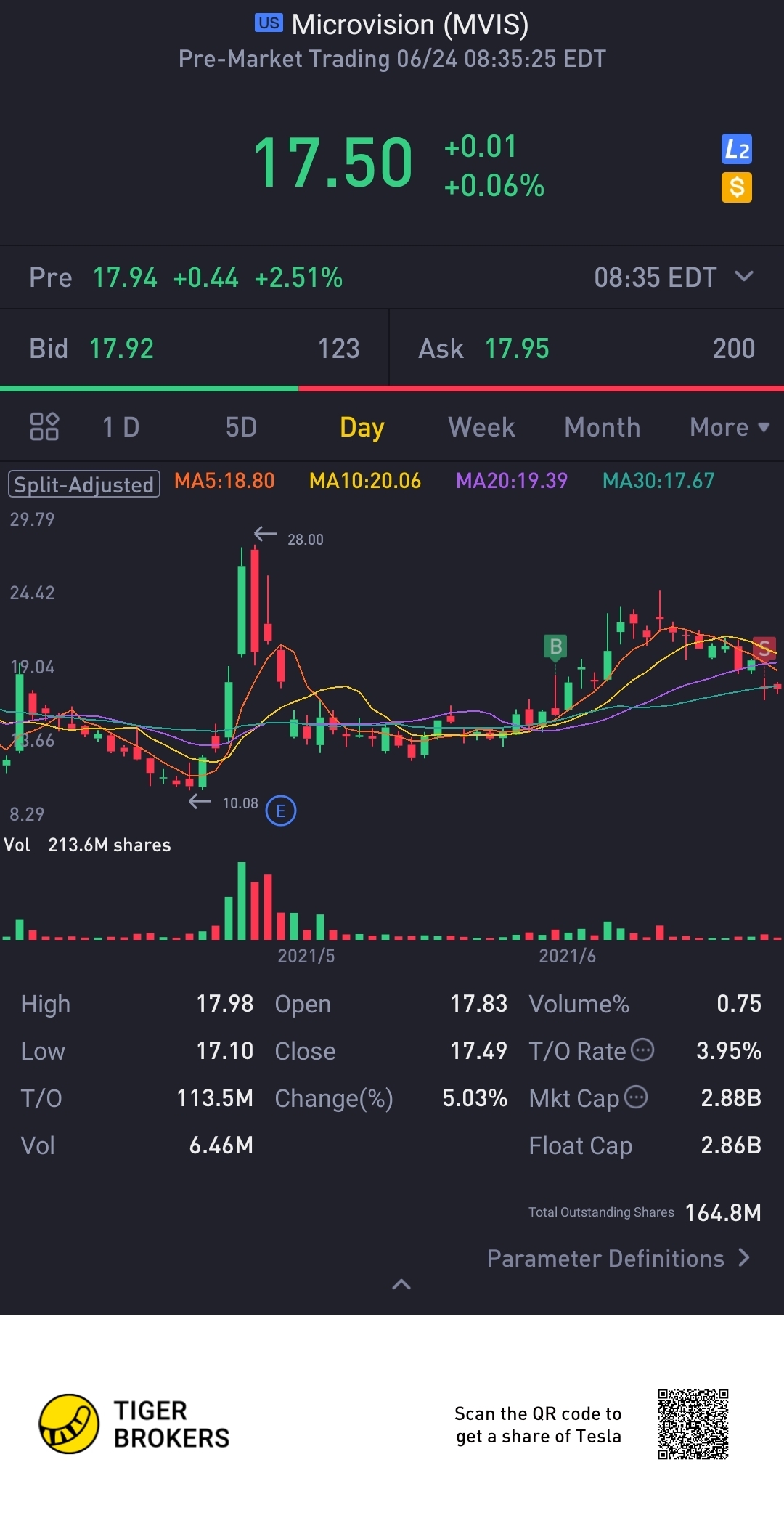784x1534 pixels.
Task: Tap the bid/ask ratio bar
Action: point(392,389)
